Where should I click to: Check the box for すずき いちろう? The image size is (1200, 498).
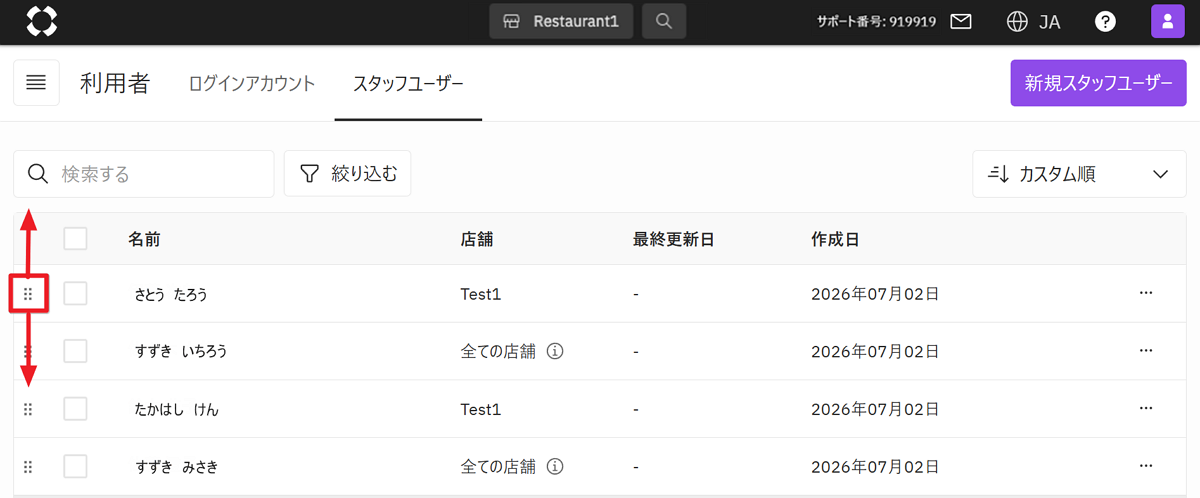(75, 351)
